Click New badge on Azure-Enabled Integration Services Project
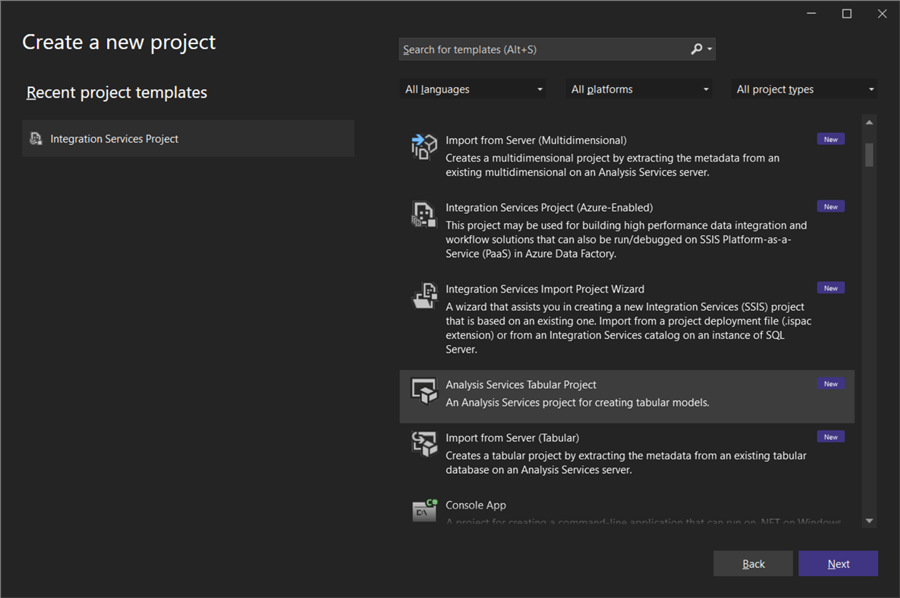Viewport: 900px width, 598px height. pyautogui.click(x=831, y=207)
